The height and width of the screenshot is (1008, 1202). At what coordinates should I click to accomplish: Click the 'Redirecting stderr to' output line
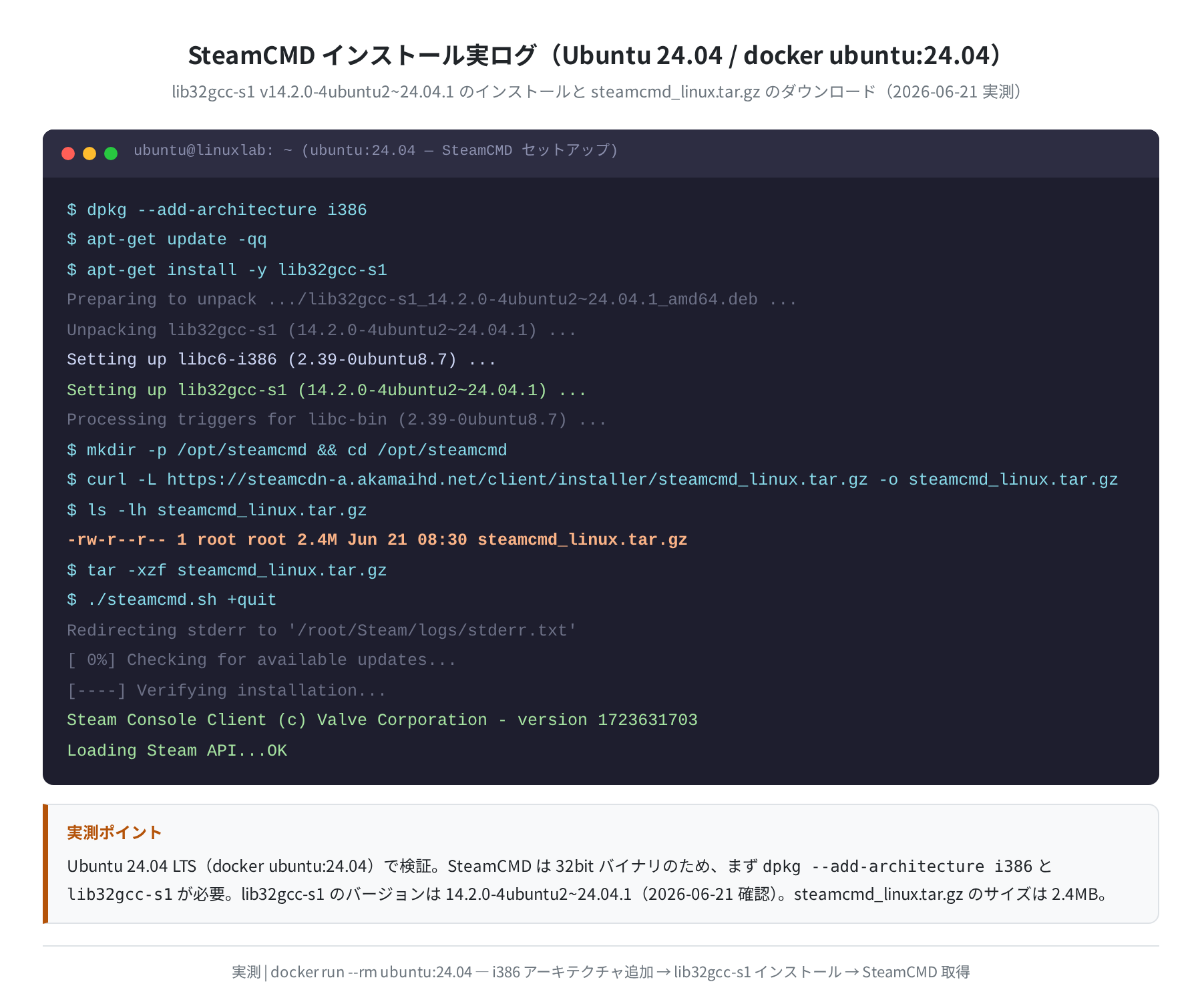coord(322,630)
